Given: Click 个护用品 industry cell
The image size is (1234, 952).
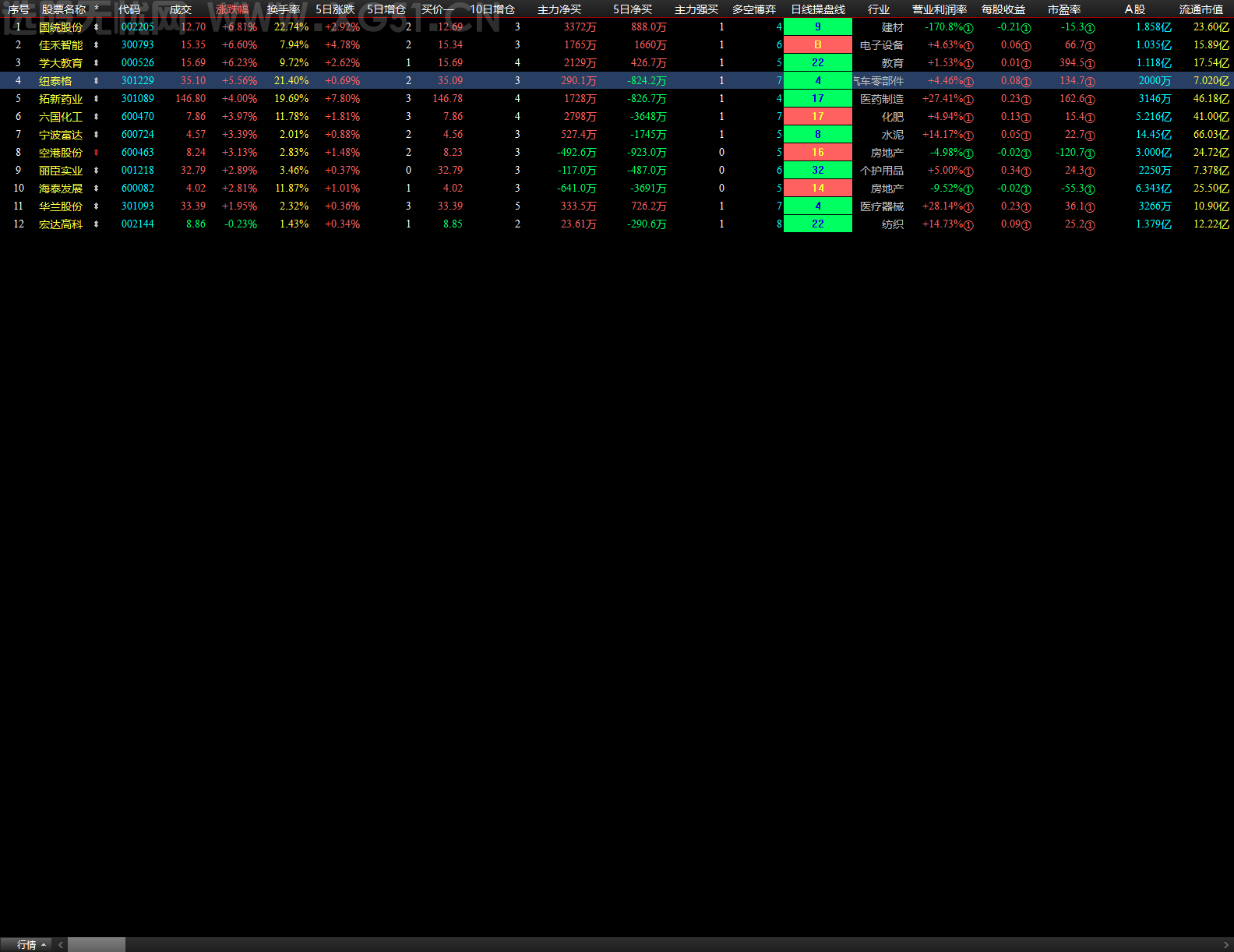Looking at the screenshot, I should click(882, 171).
